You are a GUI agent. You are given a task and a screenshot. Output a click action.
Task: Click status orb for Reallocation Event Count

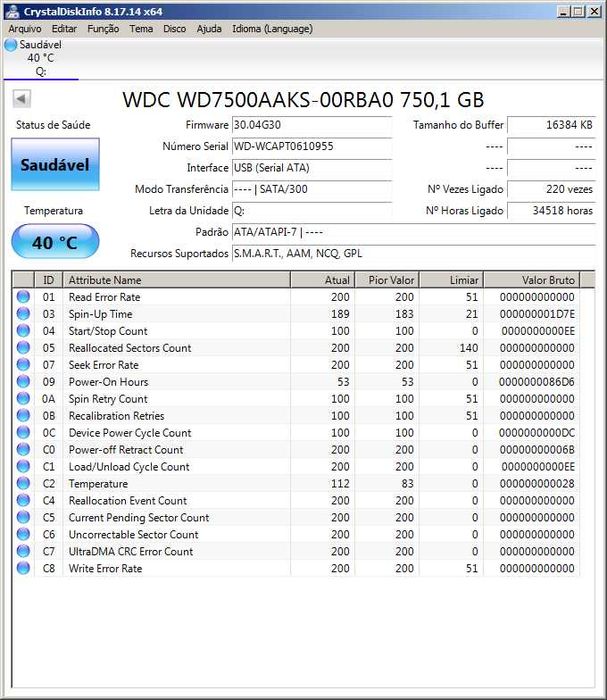(23, 500)
